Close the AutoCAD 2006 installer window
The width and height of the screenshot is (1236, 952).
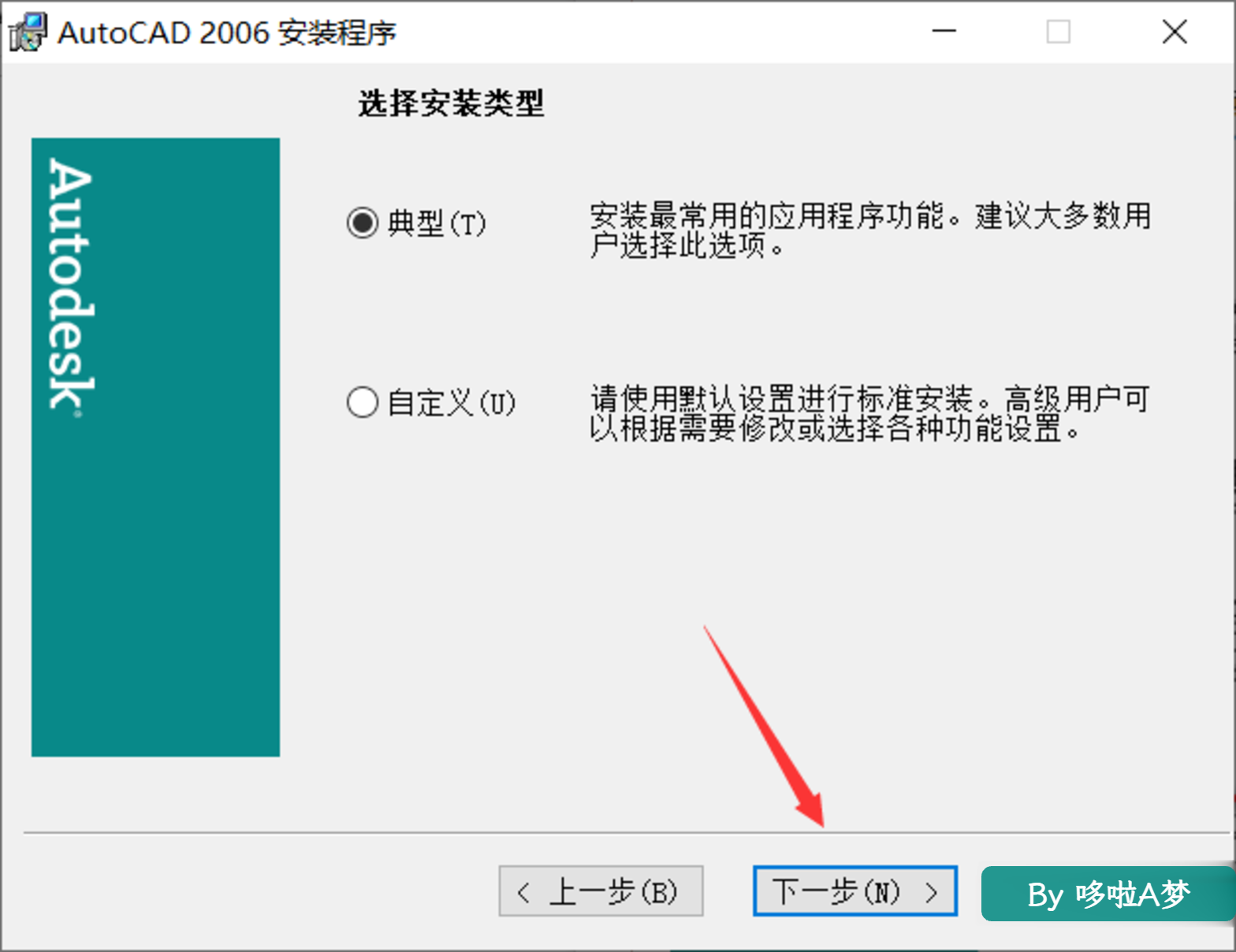point(1175,32)
